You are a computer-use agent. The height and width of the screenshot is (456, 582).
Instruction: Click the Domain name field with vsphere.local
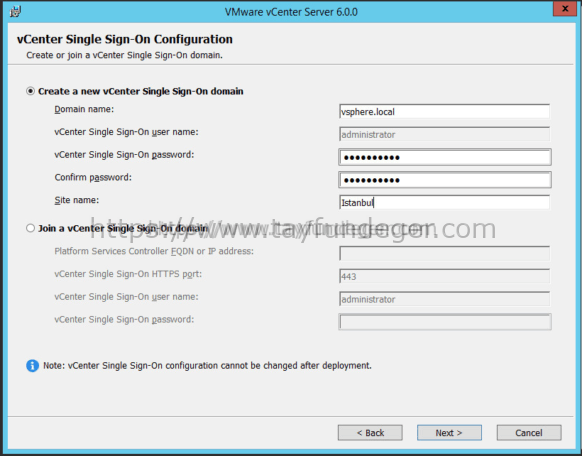click(x=444, y=111)
